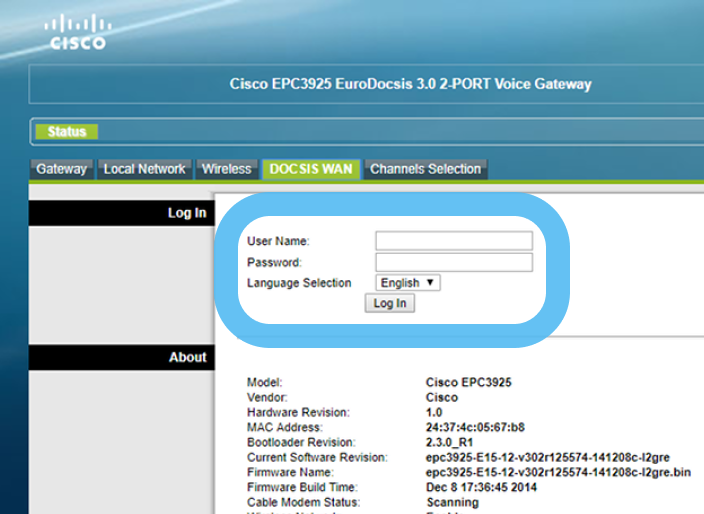Select the DOCSIS WAN tab

pos(311,169)
